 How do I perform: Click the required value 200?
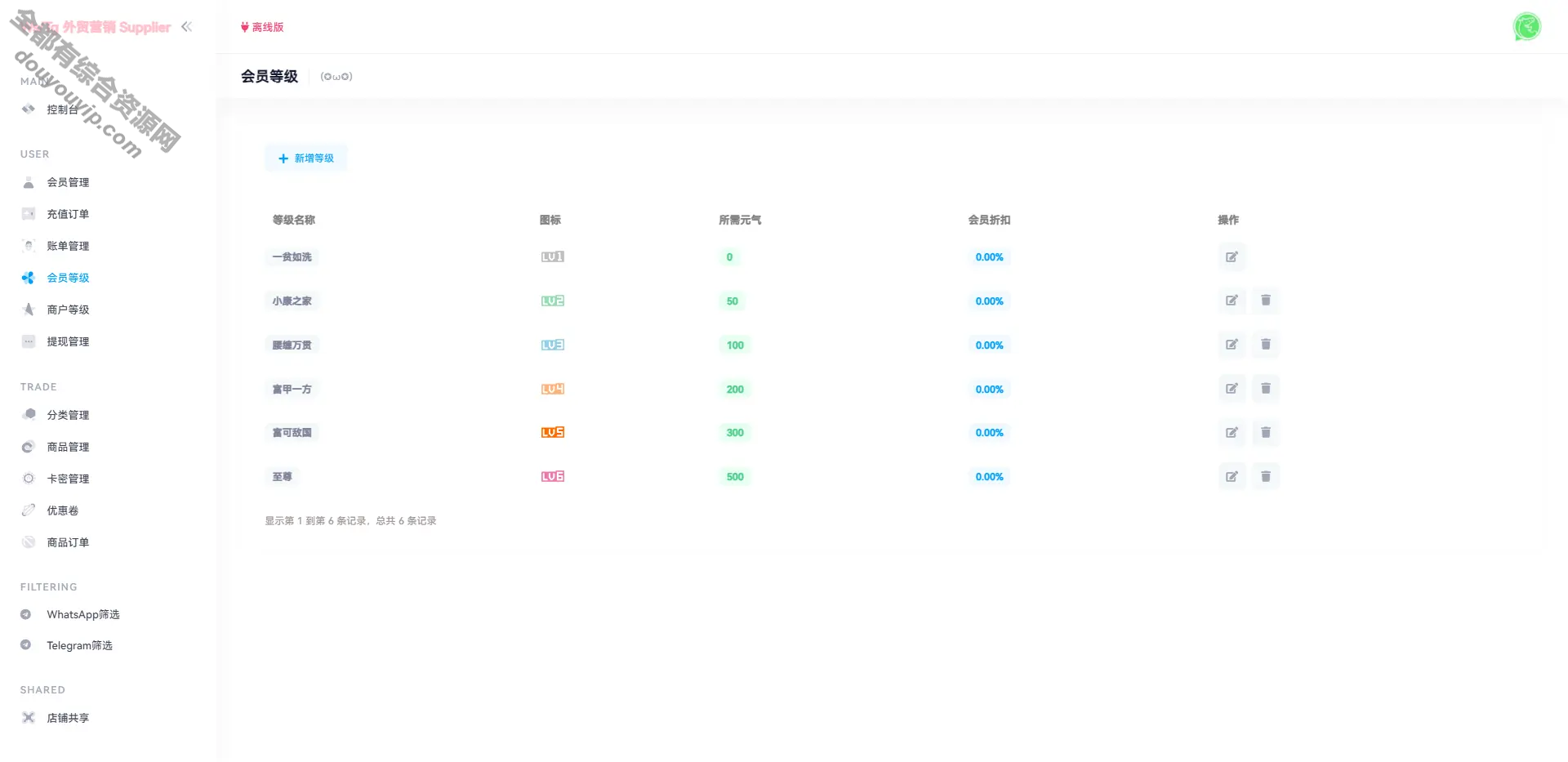pyautogui.click(x=736, y=390)
